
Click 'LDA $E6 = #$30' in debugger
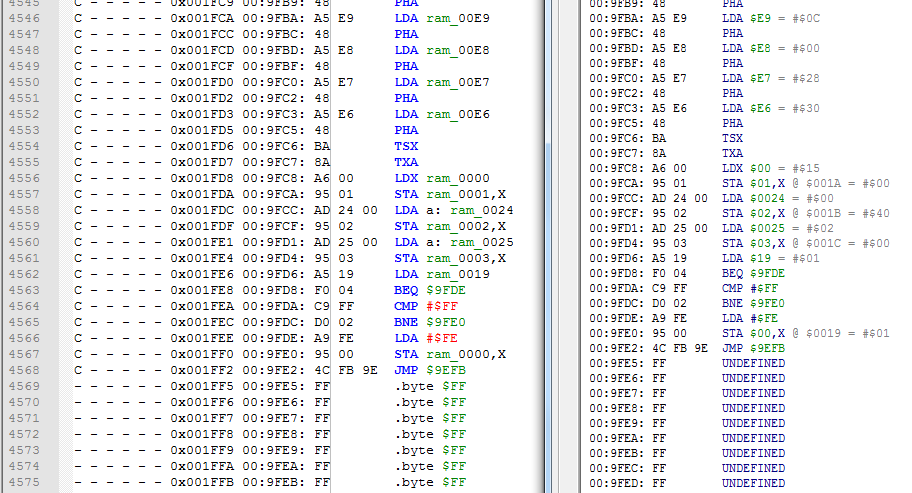tap(771, 108)
